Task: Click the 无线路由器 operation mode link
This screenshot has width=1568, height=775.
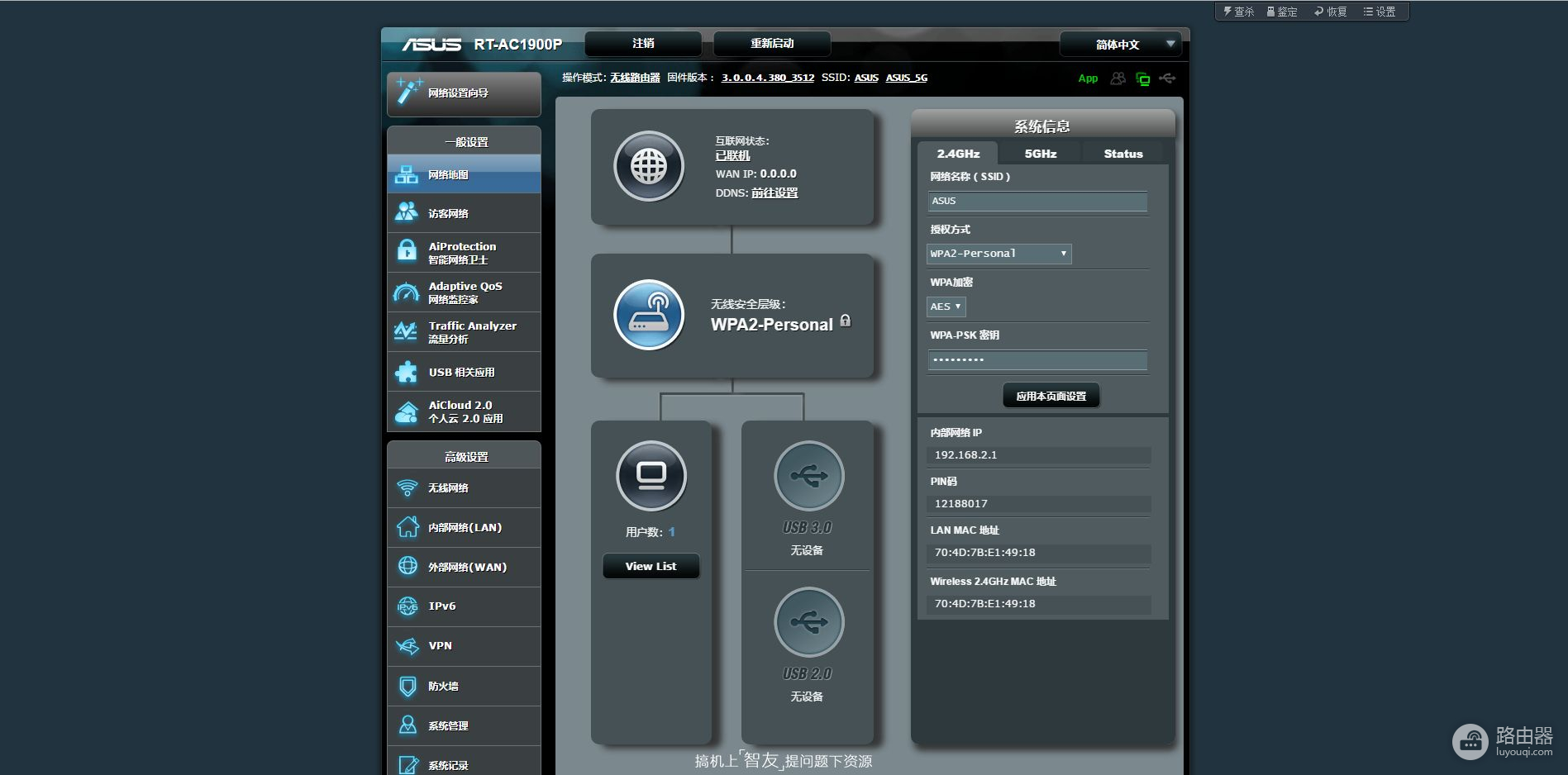Action: tap(635, 78)
